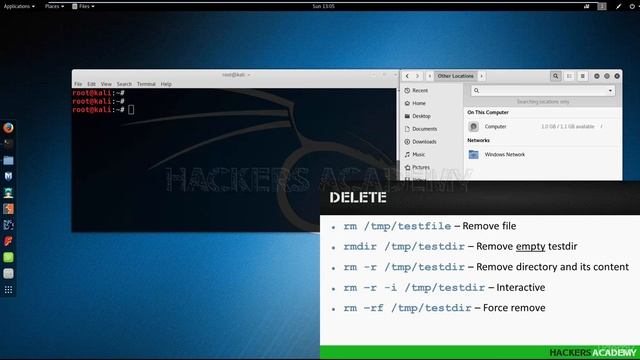640x360 pixels.
Task: Click the 'On This Computer' heading
Action: coord(488,112)
